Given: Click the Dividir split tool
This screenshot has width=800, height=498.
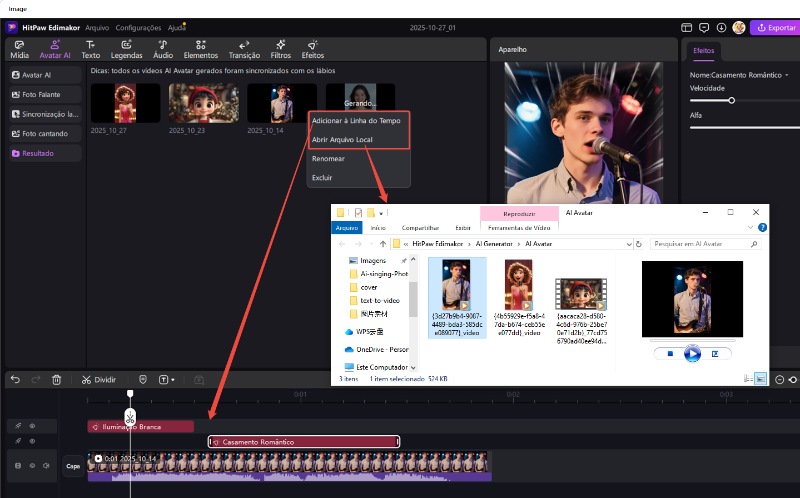Looking at the screenshot, I should coord(99,380).
